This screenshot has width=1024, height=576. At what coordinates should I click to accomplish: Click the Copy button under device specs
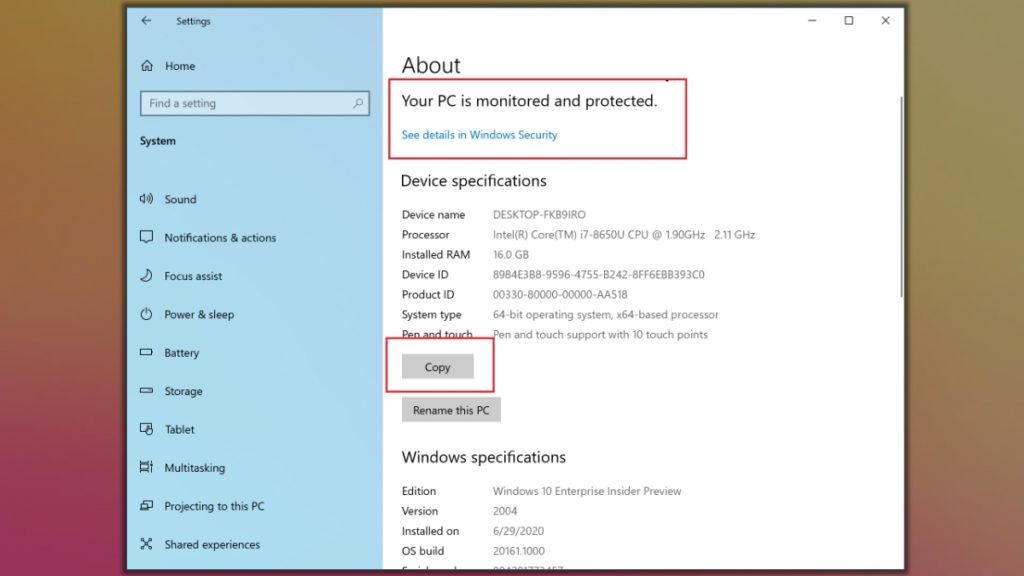(x=437, y=367)
